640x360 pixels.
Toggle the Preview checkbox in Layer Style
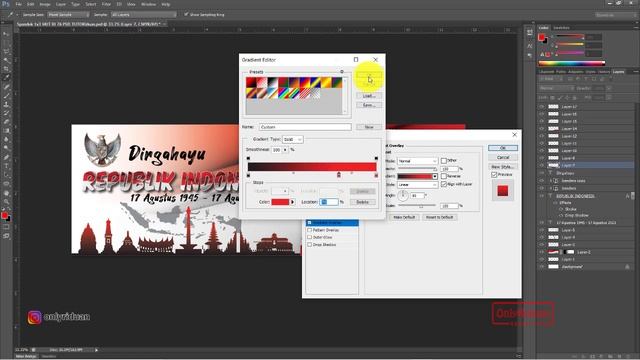494,174
